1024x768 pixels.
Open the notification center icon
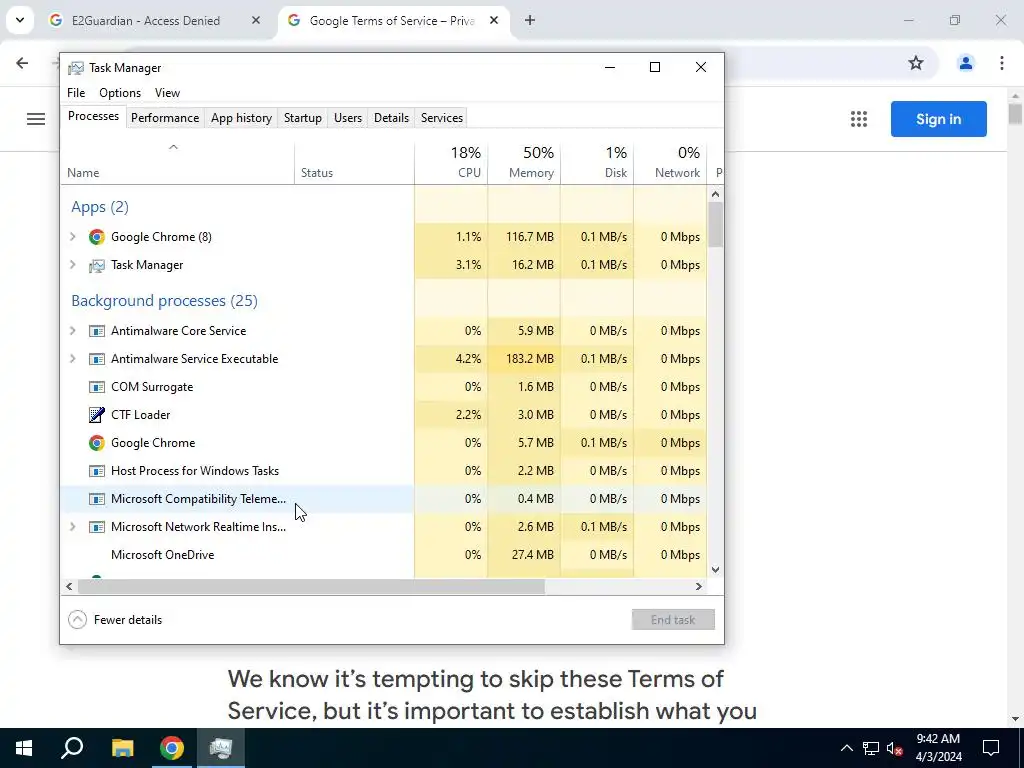coord(991,748)
